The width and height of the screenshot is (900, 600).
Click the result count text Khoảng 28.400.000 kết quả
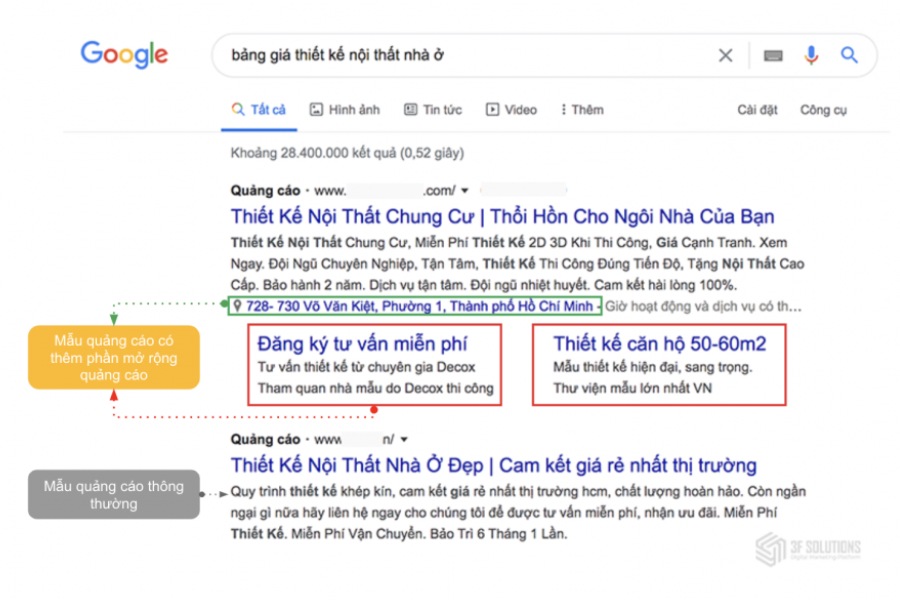(347, 153)
